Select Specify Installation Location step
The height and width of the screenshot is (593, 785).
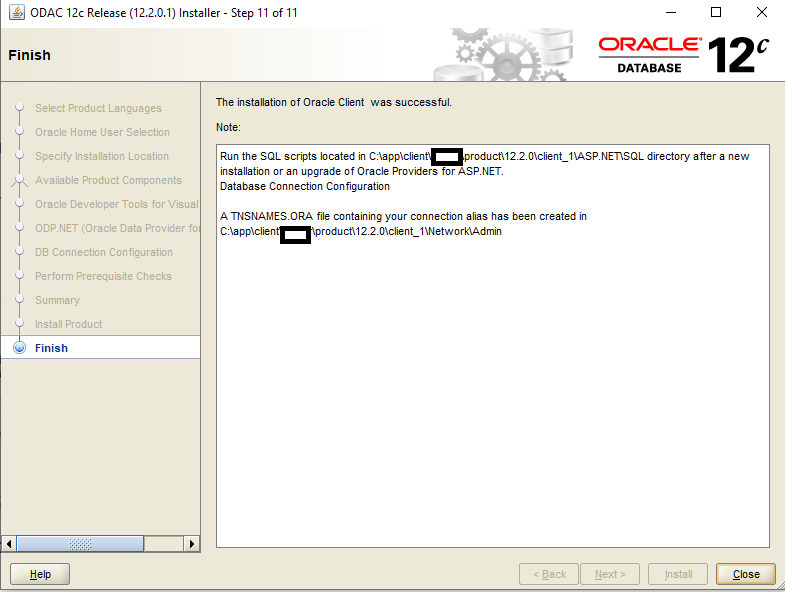click(x=102, y=156)
